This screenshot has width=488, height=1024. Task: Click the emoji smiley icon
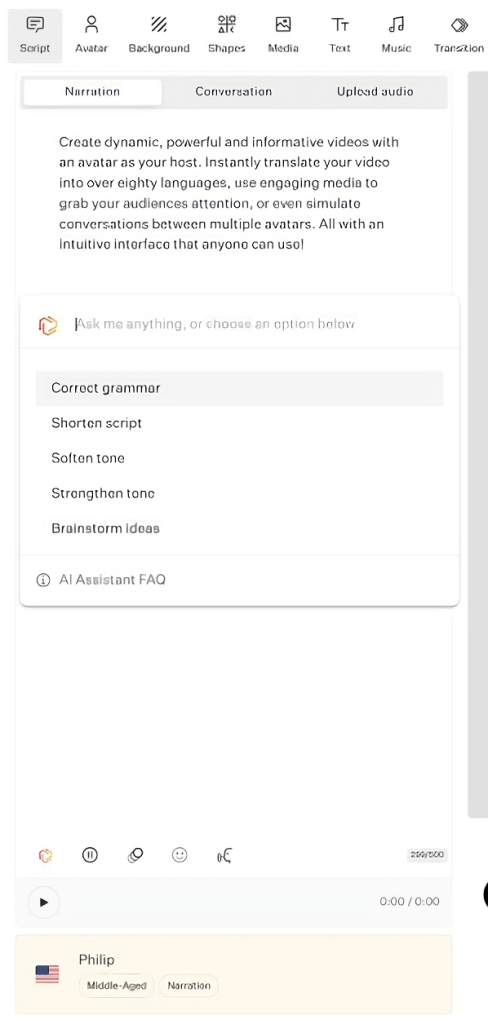pyautogui.click(x=180, y=855)
